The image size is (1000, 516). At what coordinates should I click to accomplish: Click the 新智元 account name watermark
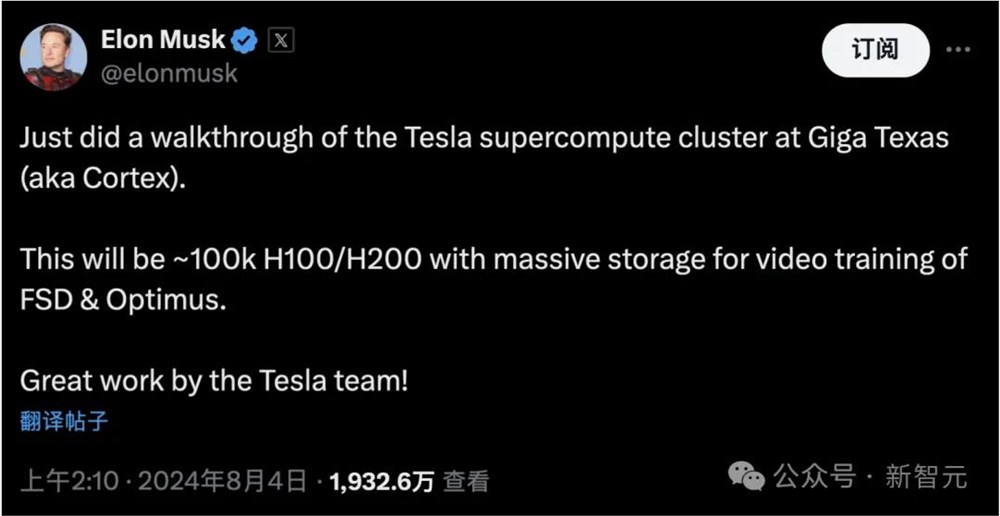[926, 476]
